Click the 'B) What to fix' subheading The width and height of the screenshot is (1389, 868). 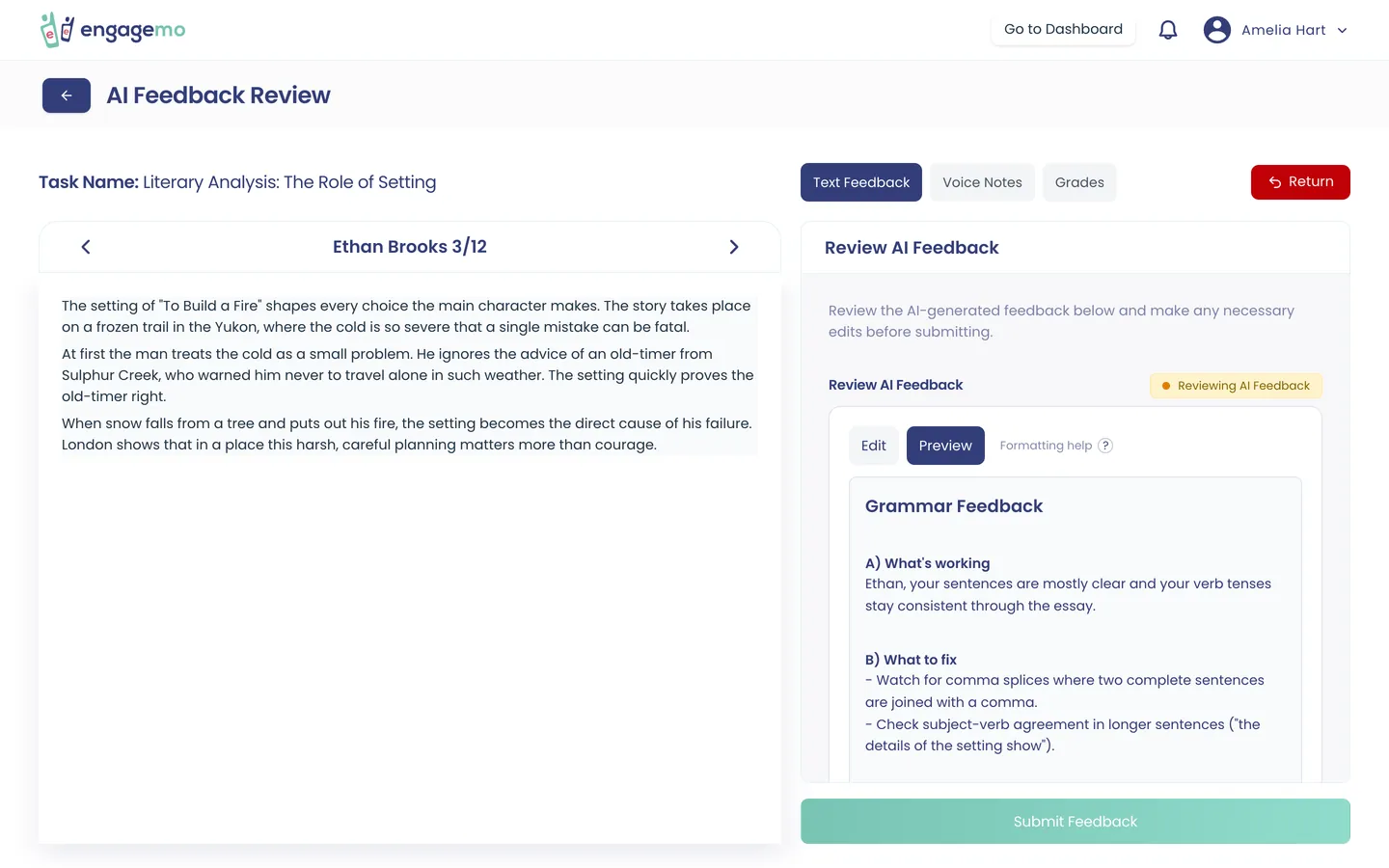[911, 660]
